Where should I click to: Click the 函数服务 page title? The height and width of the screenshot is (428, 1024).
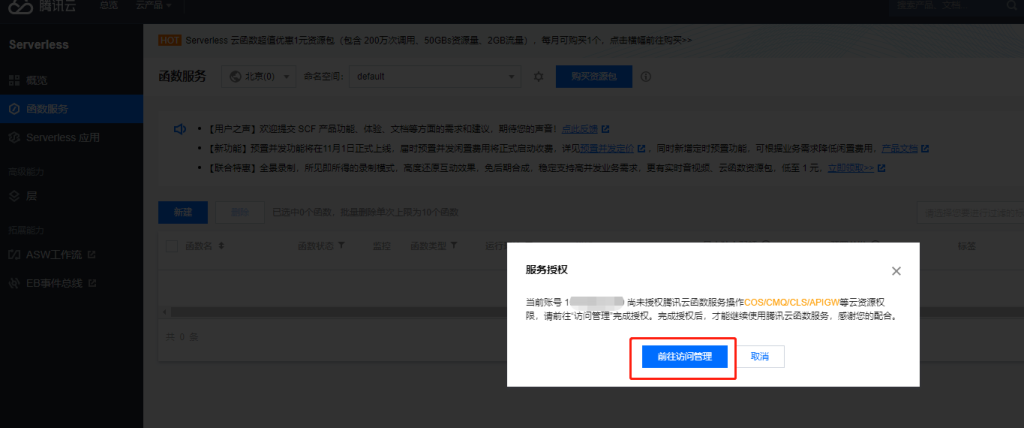(182, 76)
